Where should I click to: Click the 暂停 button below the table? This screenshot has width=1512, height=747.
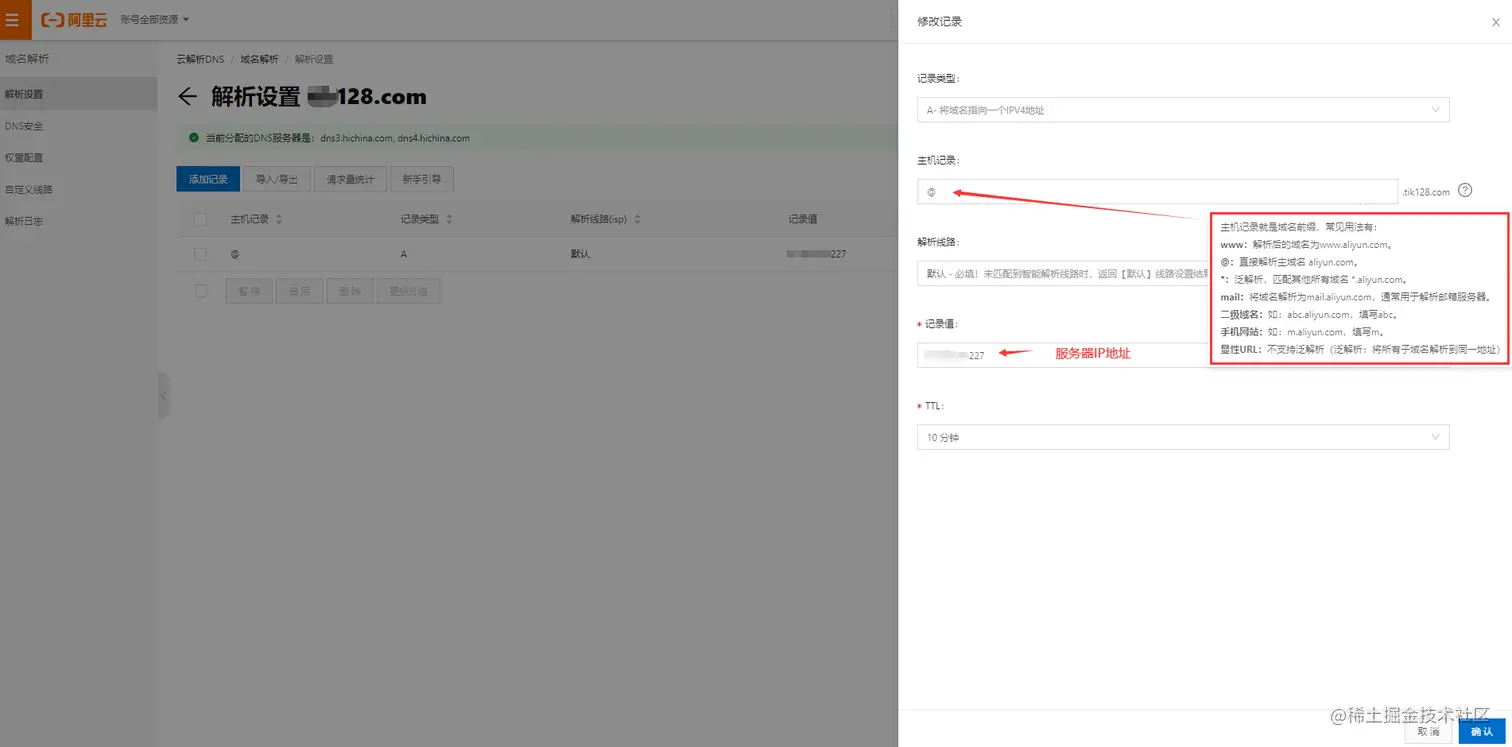(249, 291)
